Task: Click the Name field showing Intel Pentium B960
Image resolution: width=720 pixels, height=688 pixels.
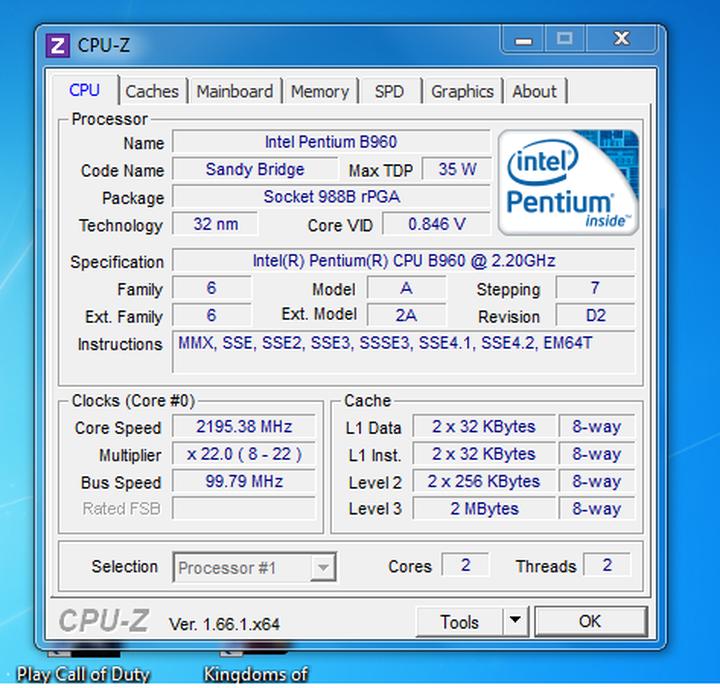Action: click(331, 142)
